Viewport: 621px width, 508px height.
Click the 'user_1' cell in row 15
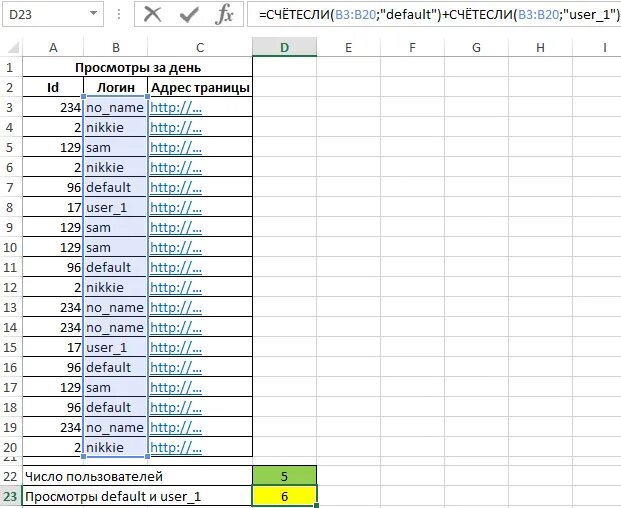click(115, 347)
